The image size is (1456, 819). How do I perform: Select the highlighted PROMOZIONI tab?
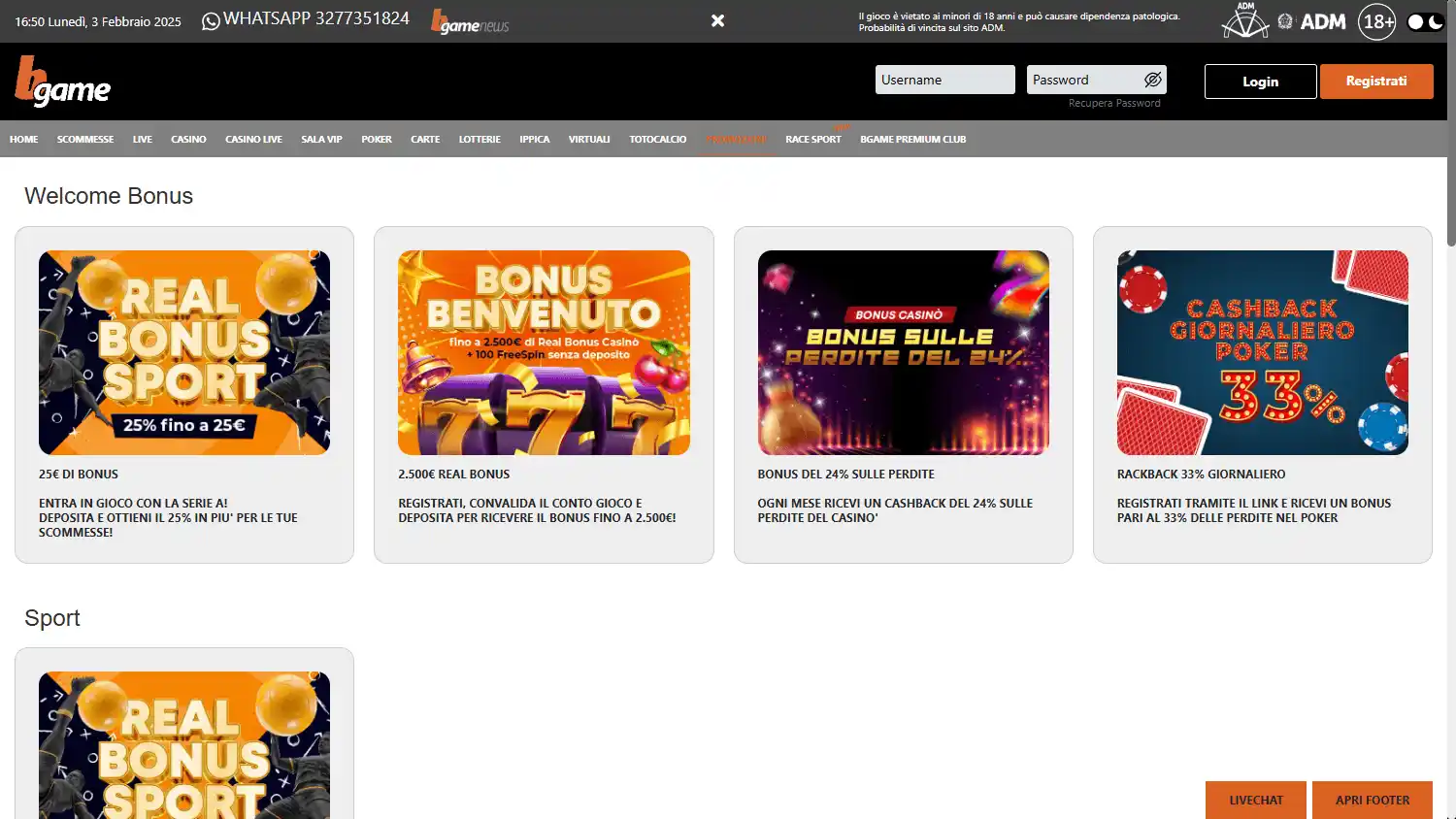tap(736, 139)
